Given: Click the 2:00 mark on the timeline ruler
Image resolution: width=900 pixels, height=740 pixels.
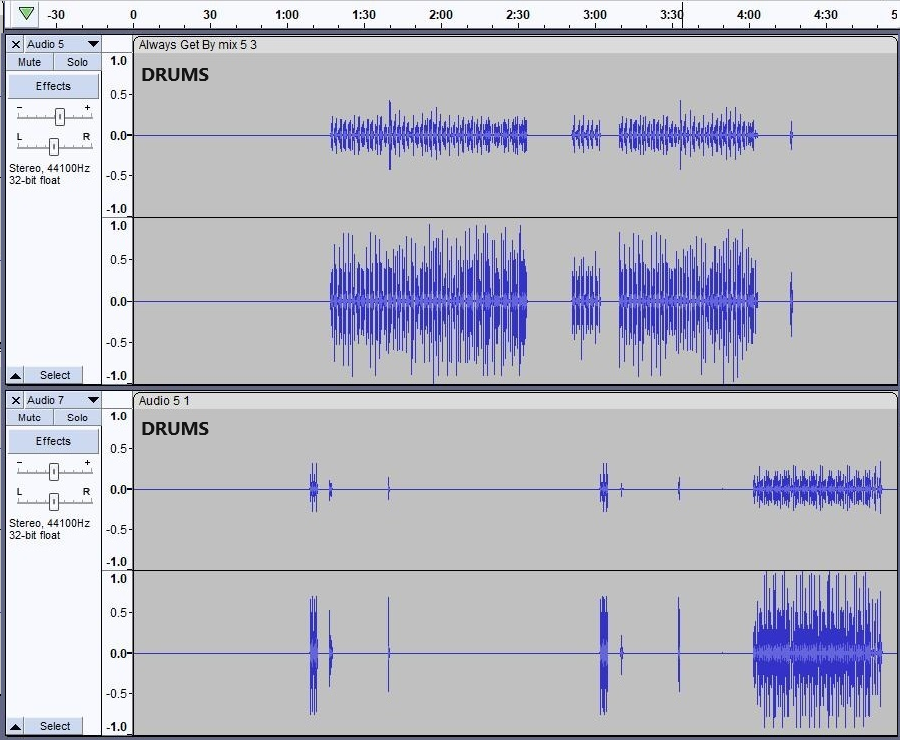Looking at the screenshot, I should [x=441, y=15].
